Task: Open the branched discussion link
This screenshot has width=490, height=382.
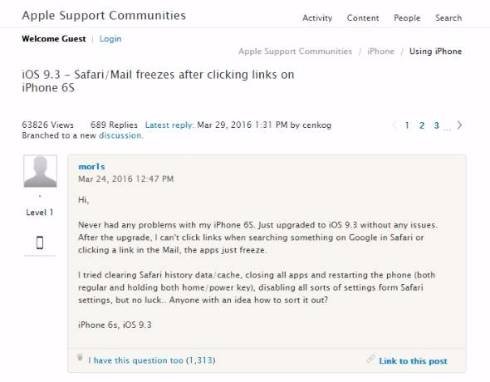Action: point(120,136)
